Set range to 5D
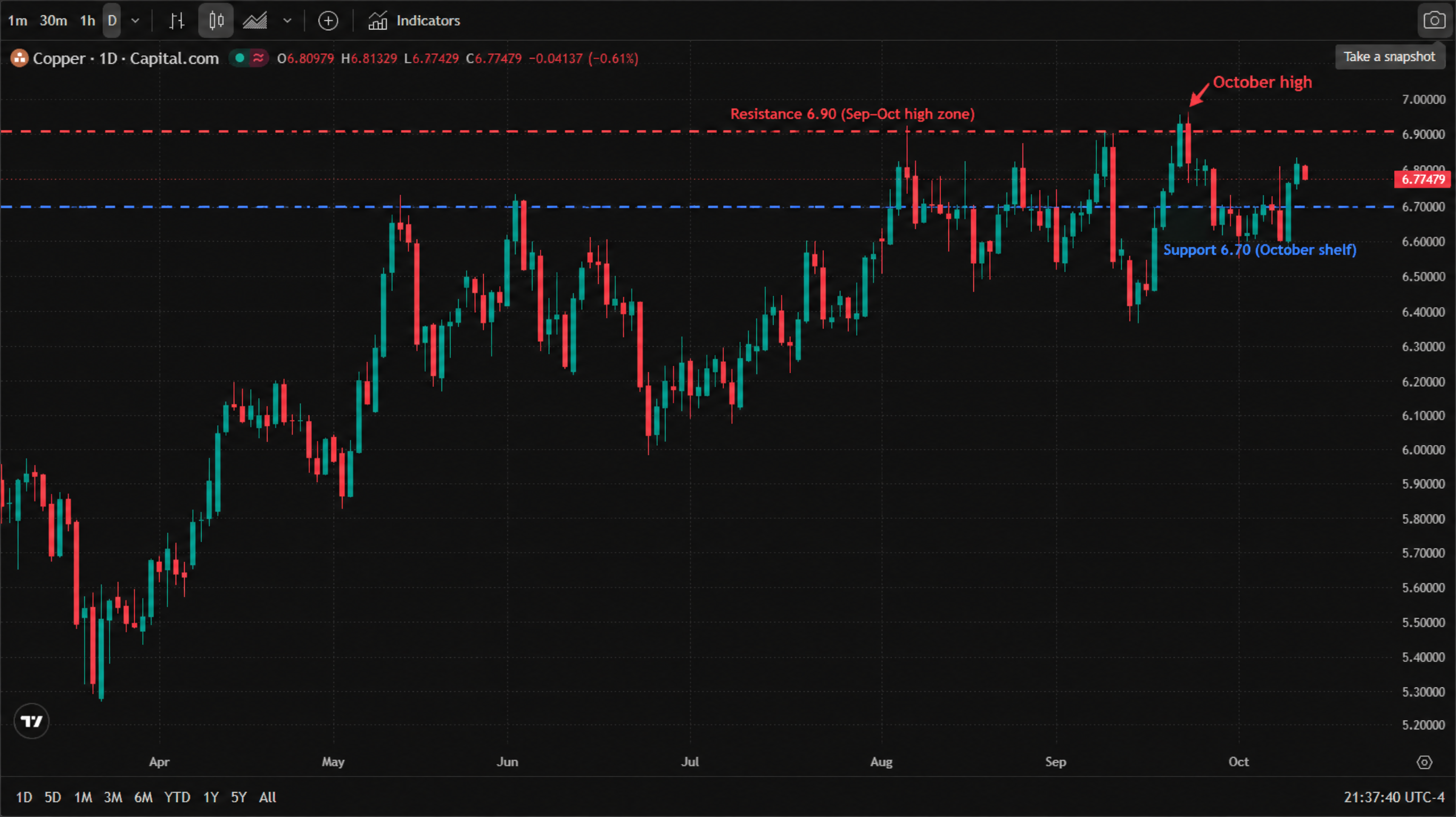Viewport: 1456px width, 817px height. click(x=53, y=797)
